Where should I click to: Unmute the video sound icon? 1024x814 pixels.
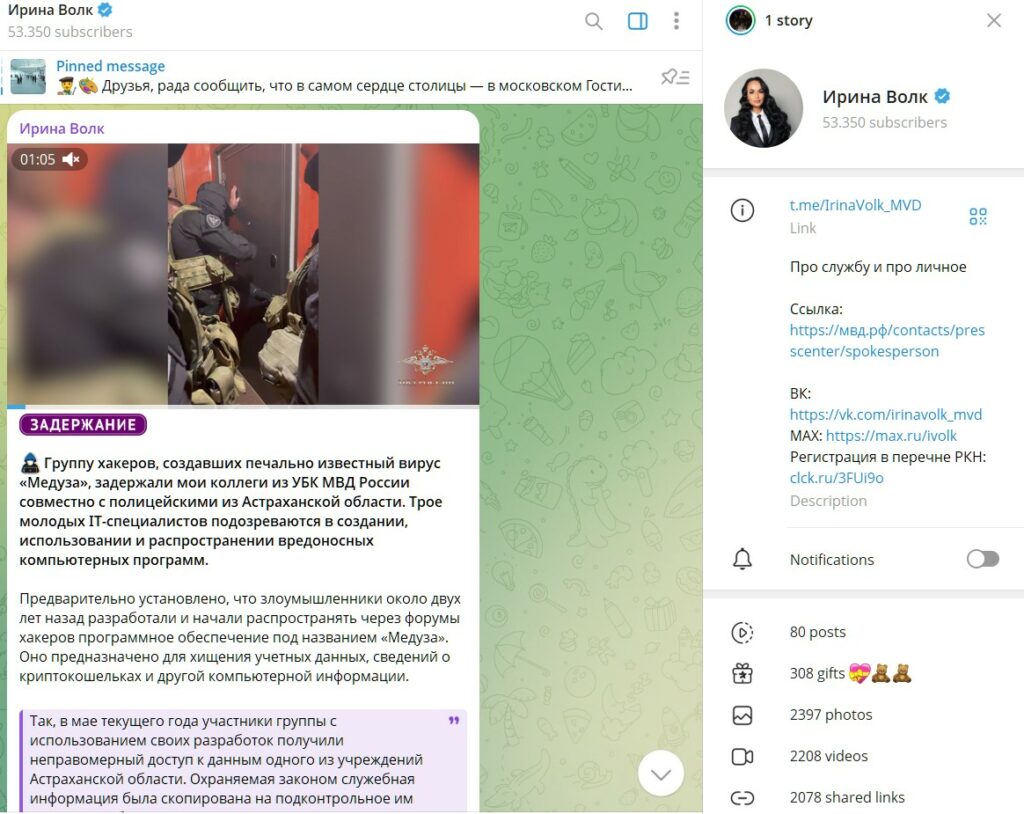click(x=71, y=159)
